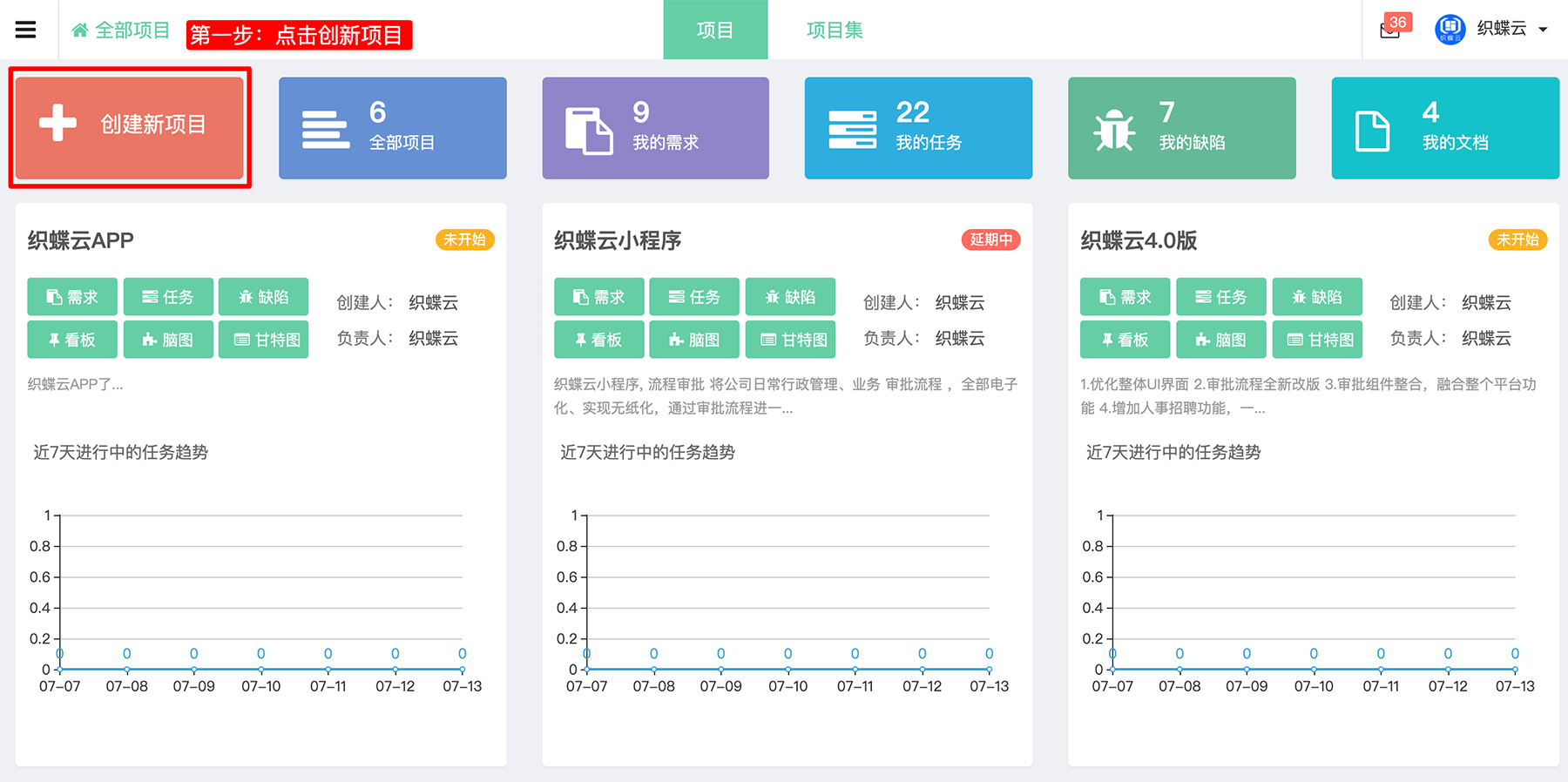Viewport: 1568px width, 782px height.
Task: Open the mail notifications icon with 36 badge
Action: tap(1390, 30)
